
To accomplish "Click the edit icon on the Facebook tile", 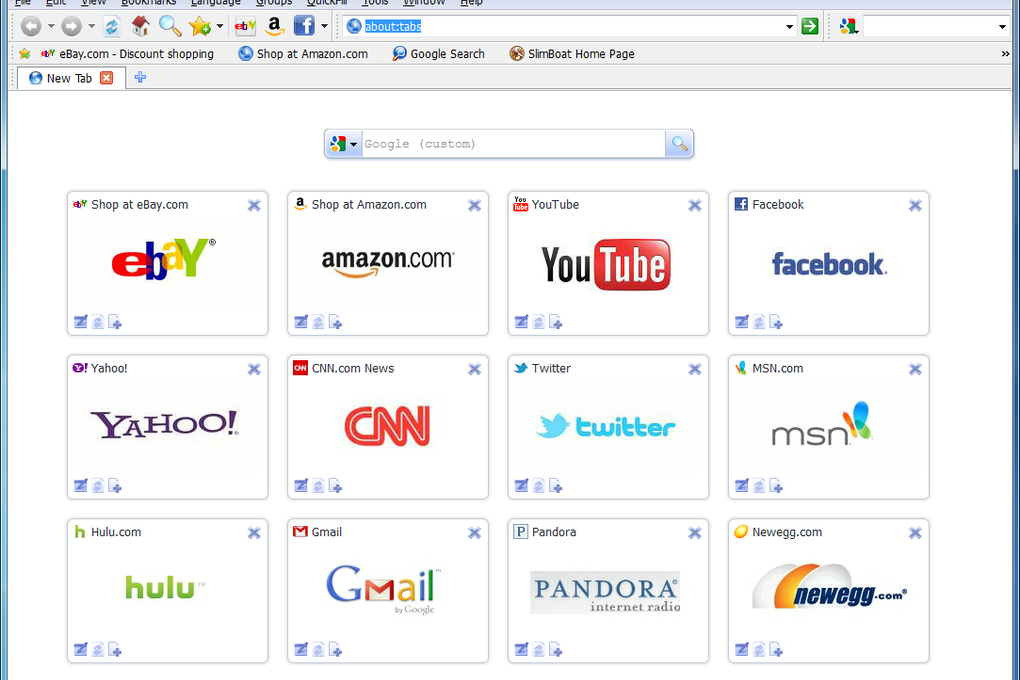I will (x=742, y=322).
